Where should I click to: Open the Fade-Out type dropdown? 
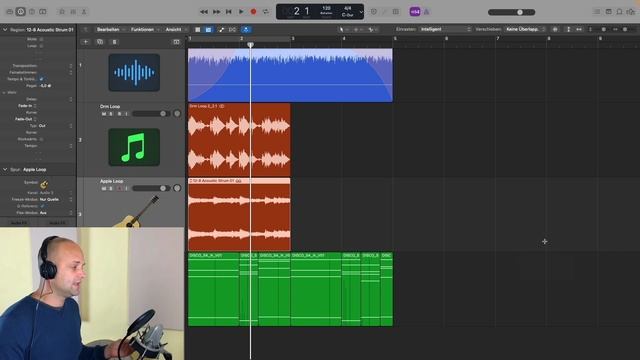tap(35, 119)
